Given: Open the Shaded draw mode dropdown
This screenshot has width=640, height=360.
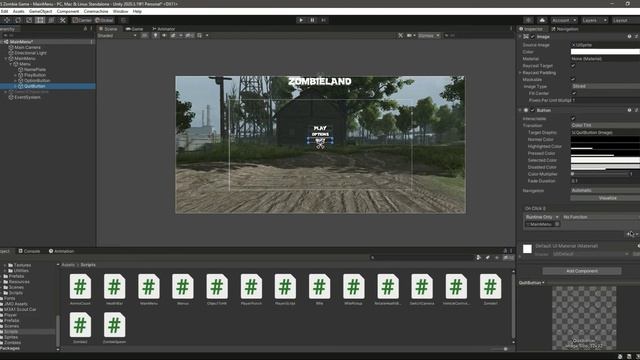Looking at the screenshot, I should [117, 36].
